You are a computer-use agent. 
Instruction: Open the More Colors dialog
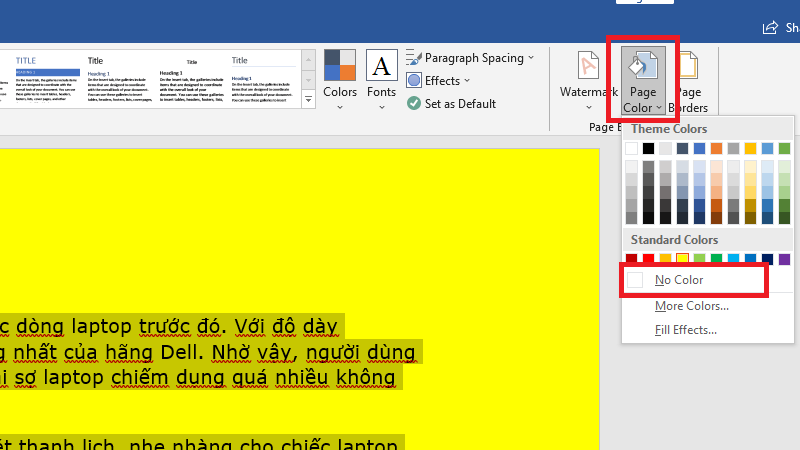691,305
